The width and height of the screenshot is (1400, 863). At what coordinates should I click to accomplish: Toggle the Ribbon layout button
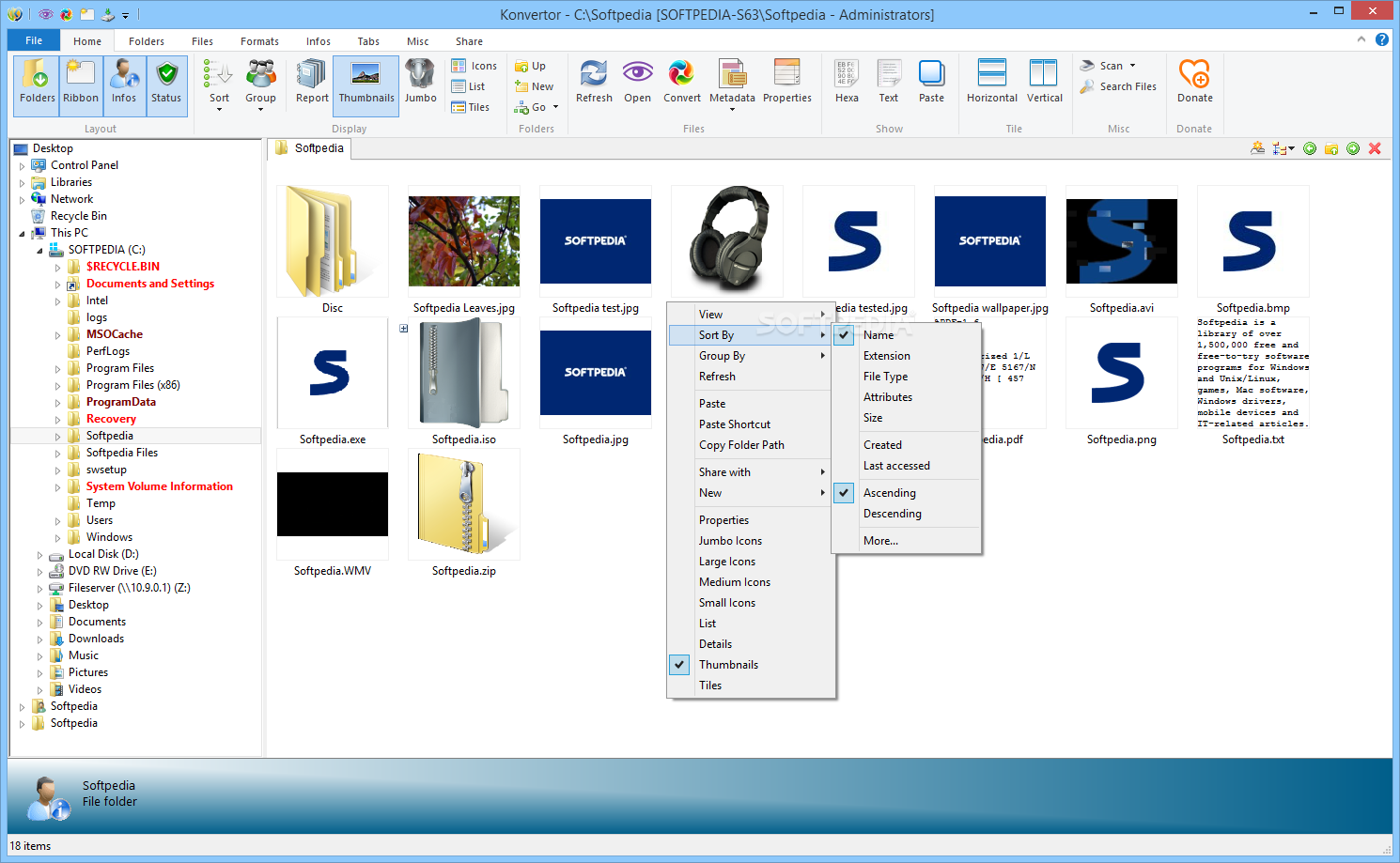[81, 85]
